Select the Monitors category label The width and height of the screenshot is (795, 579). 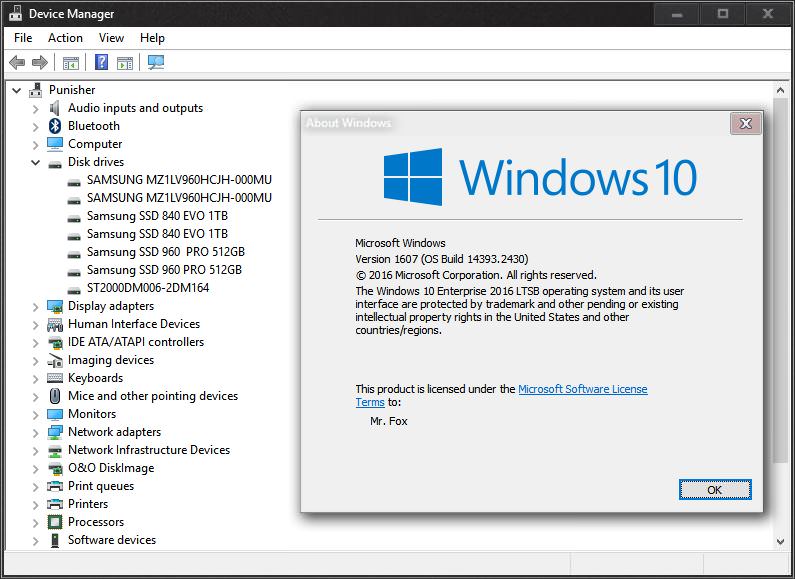point(92,414)
